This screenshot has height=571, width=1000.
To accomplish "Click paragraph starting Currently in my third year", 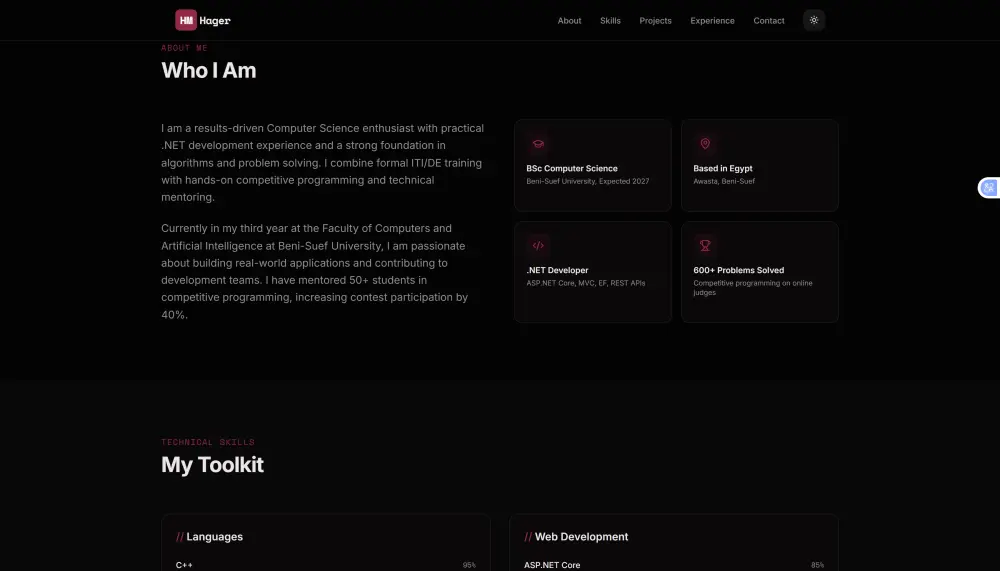I will 314,271.
